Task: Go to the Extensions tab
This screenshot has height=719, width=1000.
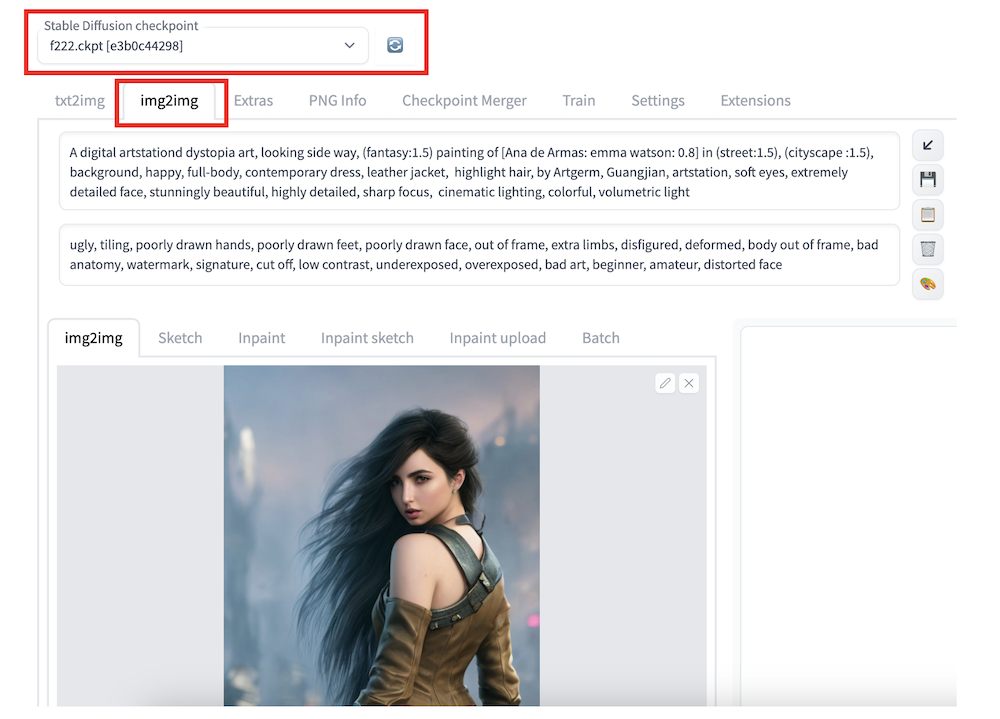Action: [755, 101]
